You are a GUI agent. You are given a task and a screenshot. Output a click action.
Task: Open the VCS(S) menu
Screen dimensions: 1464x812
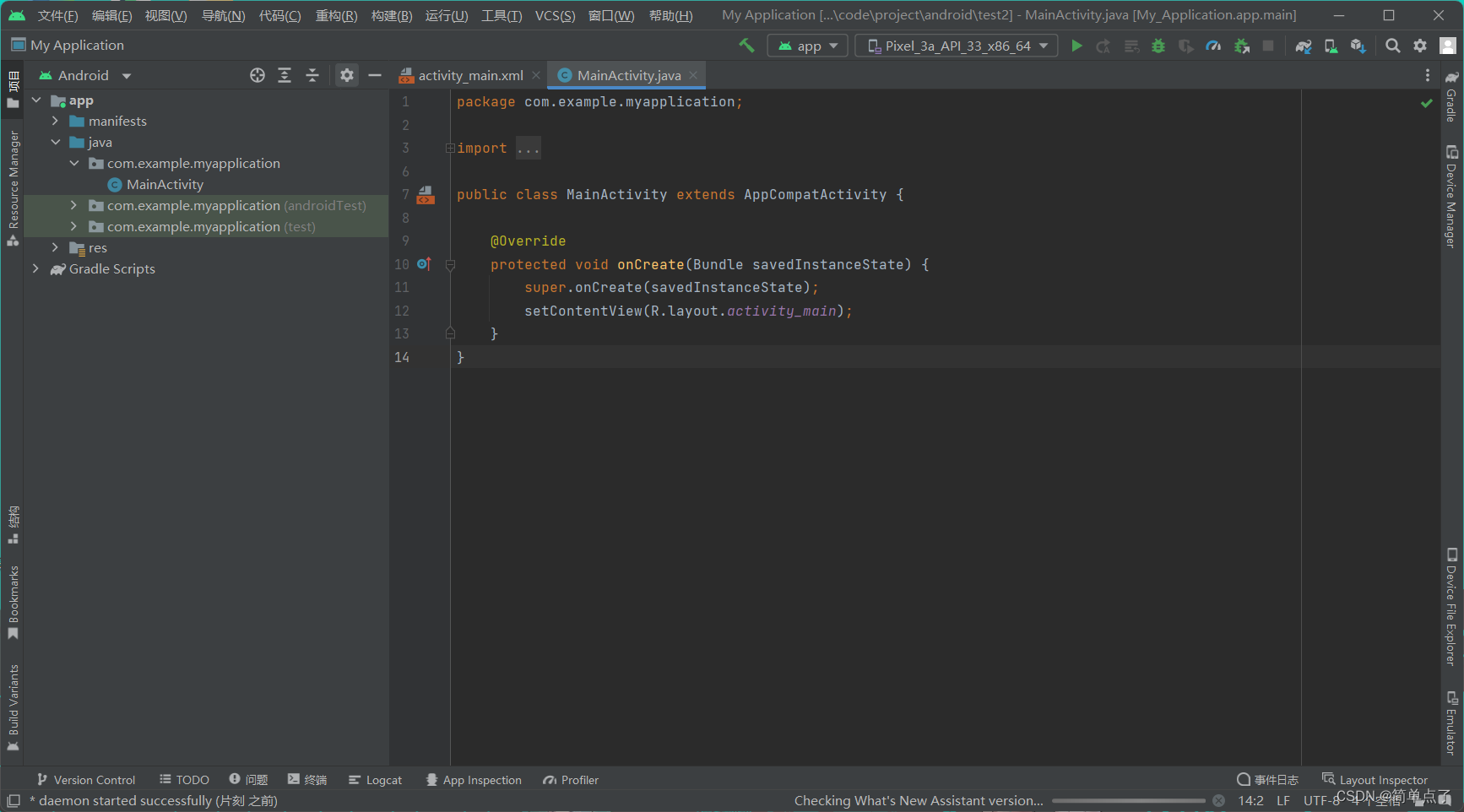pyautogui.click(x=555, y=14)
